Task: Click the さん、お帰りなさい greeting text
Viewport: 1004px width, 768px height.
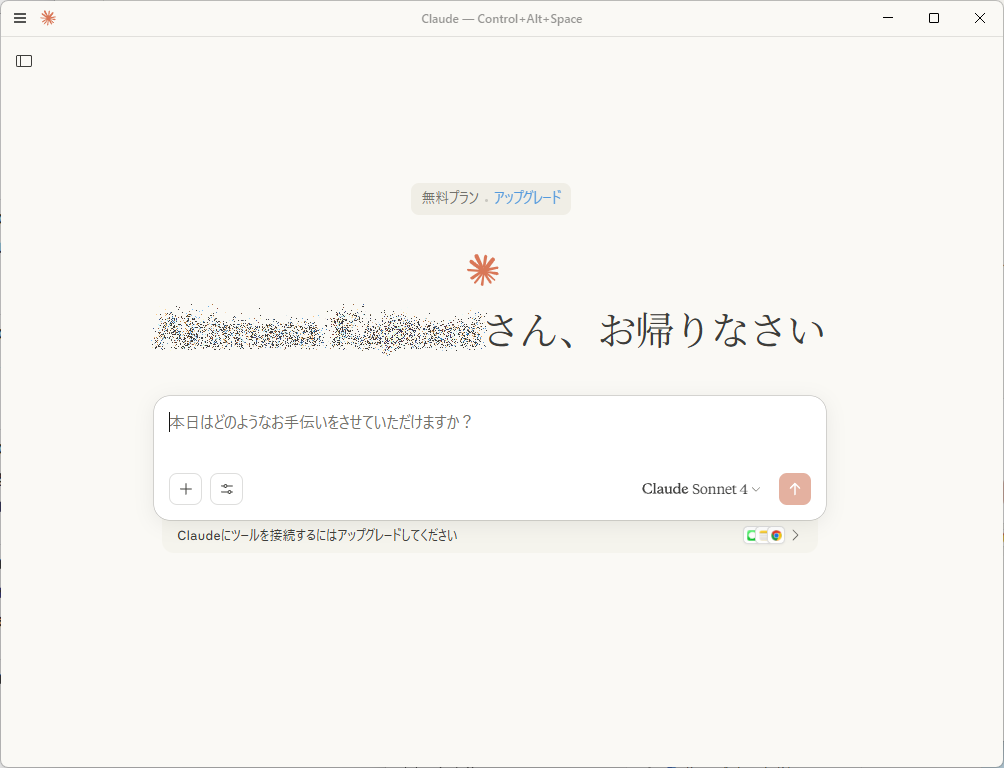Action: pos(654,331)
